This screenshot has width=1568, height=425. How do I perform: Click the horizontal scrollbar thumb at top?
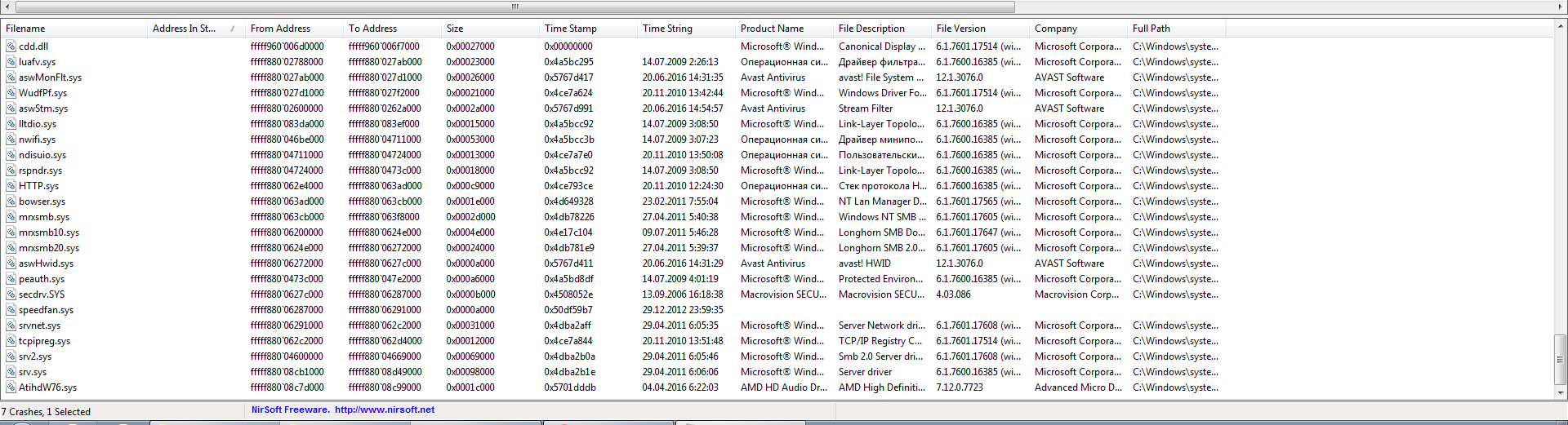point(515,7)
